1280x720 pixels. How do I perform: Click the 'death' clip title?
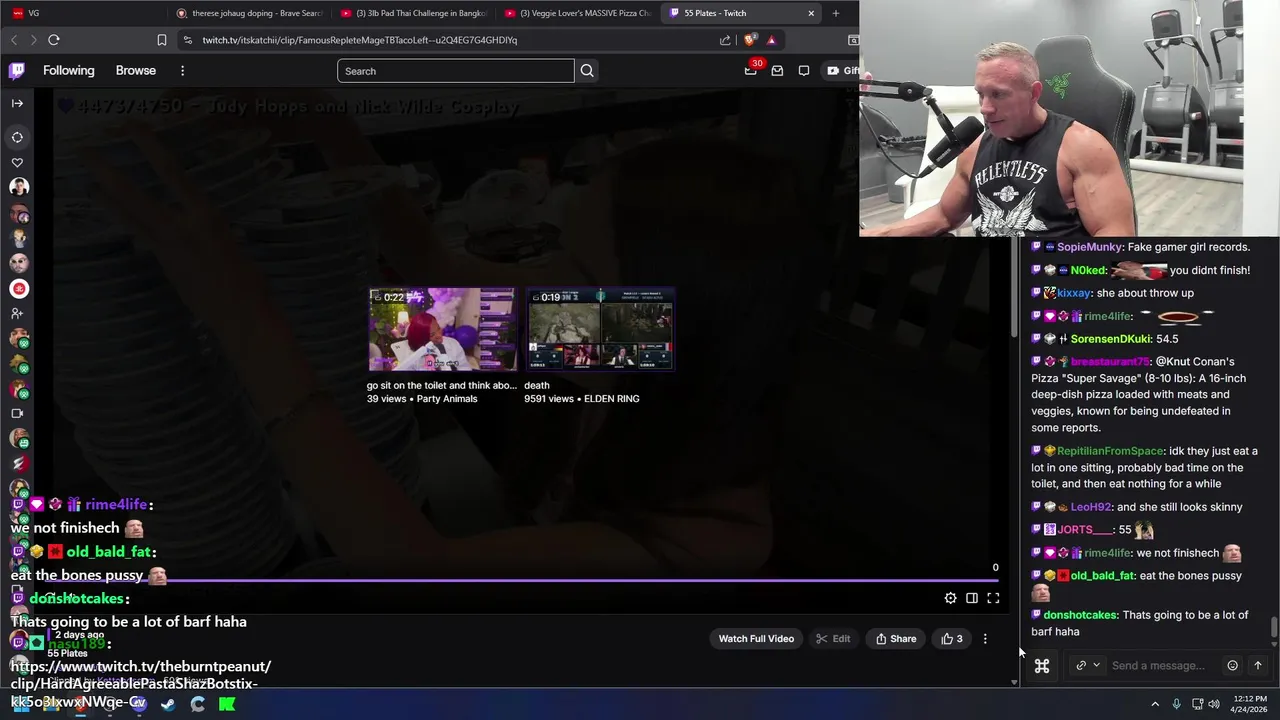(x=537, y=385)
